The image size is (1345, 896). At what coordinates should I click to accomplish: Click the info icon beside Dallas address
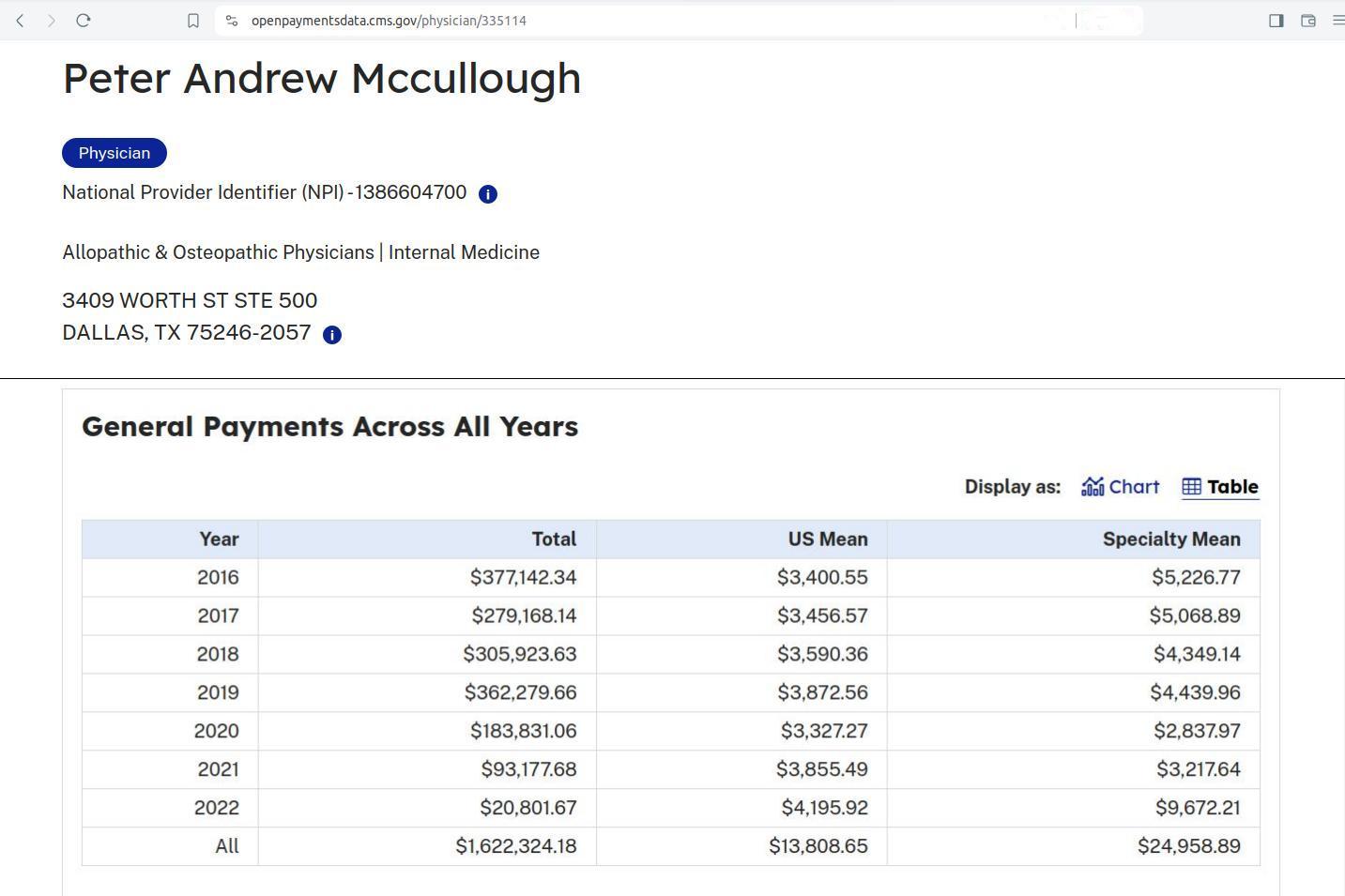(x=331, y=335)
